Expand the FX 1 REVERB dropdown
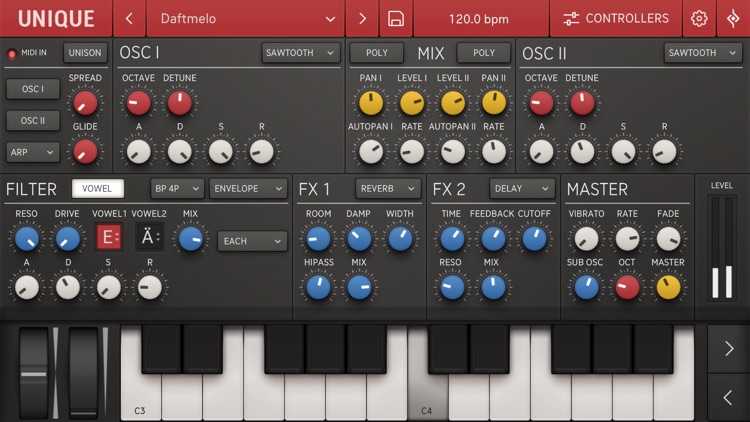 [387, 189]
